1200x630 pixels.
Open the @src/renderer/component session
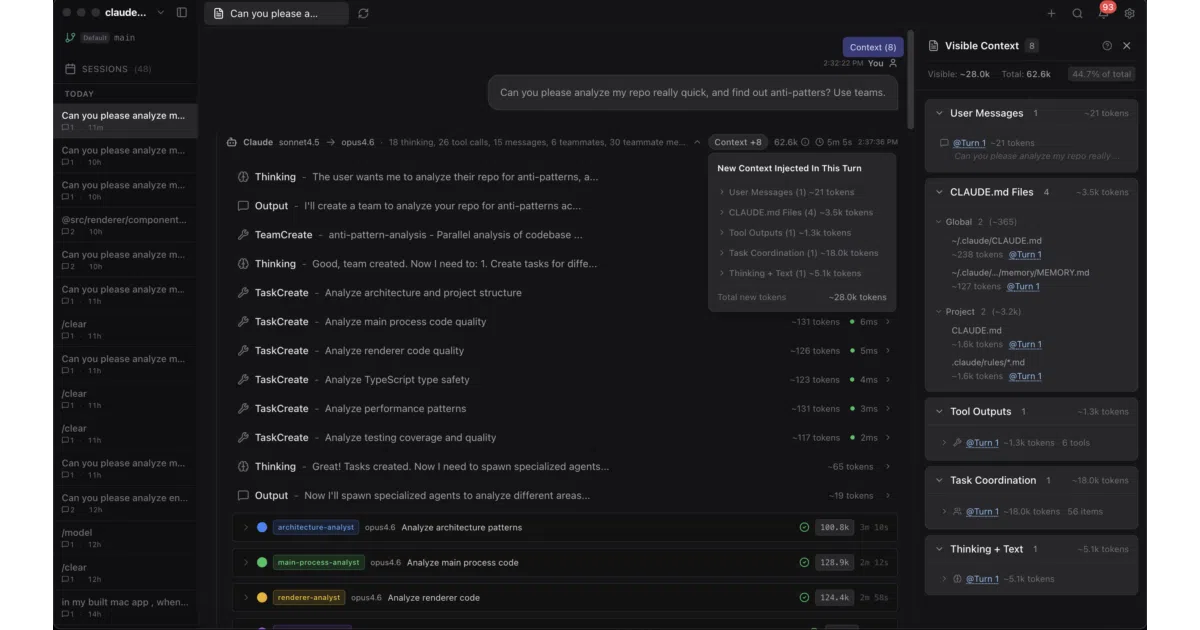tap(125, 225)
